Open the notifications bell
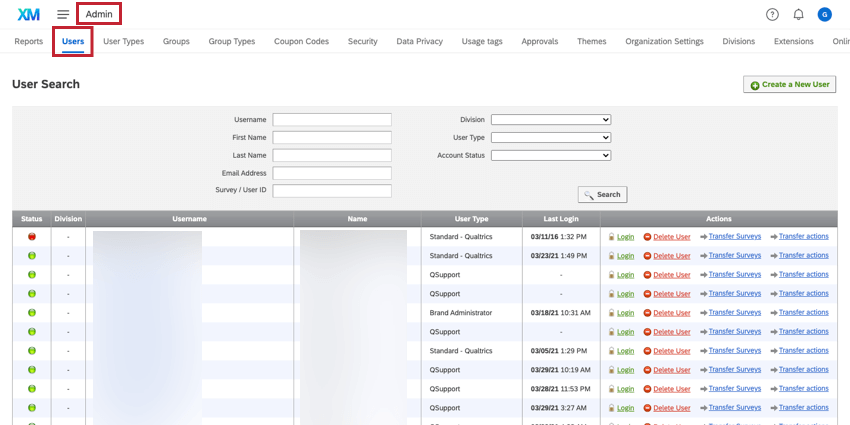The height and width of the screenshot is (425, 850). tap(798, 15)
